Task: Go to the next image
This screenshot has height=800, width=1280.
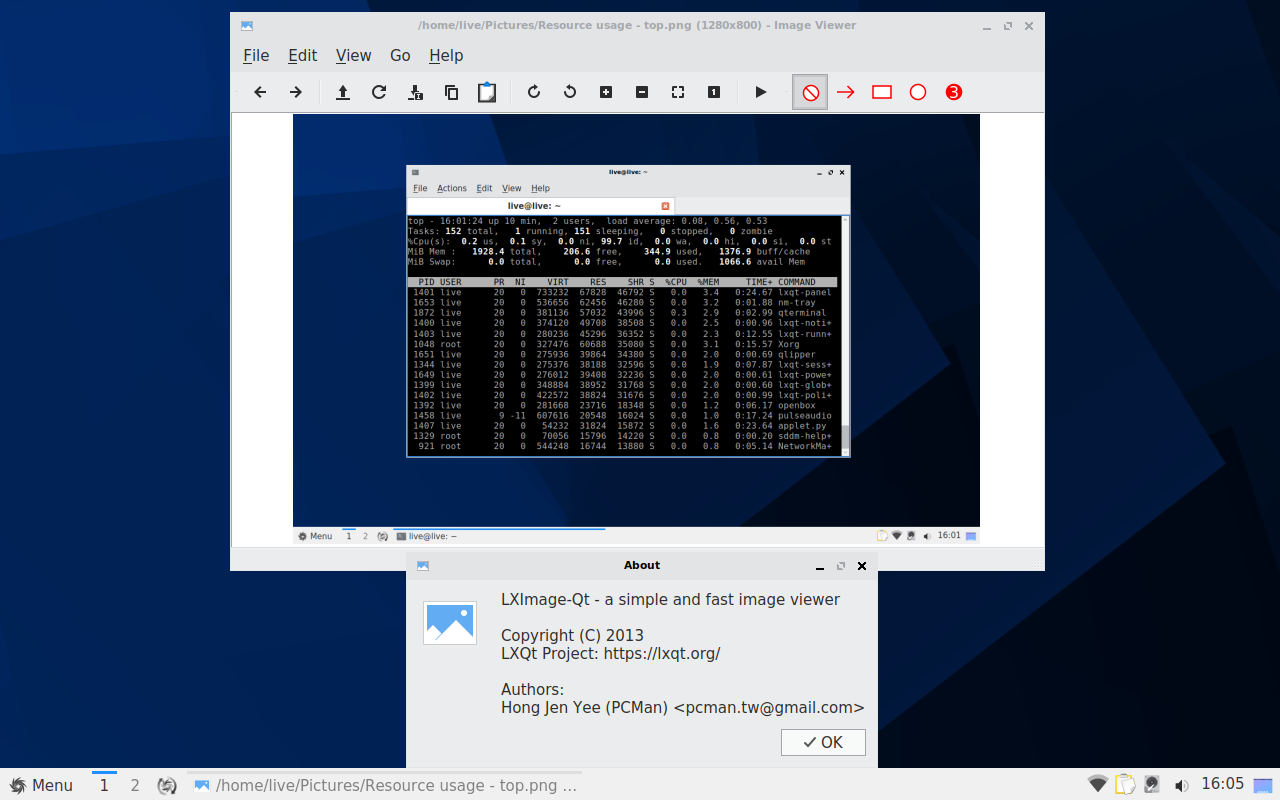Action: (296, 91)
